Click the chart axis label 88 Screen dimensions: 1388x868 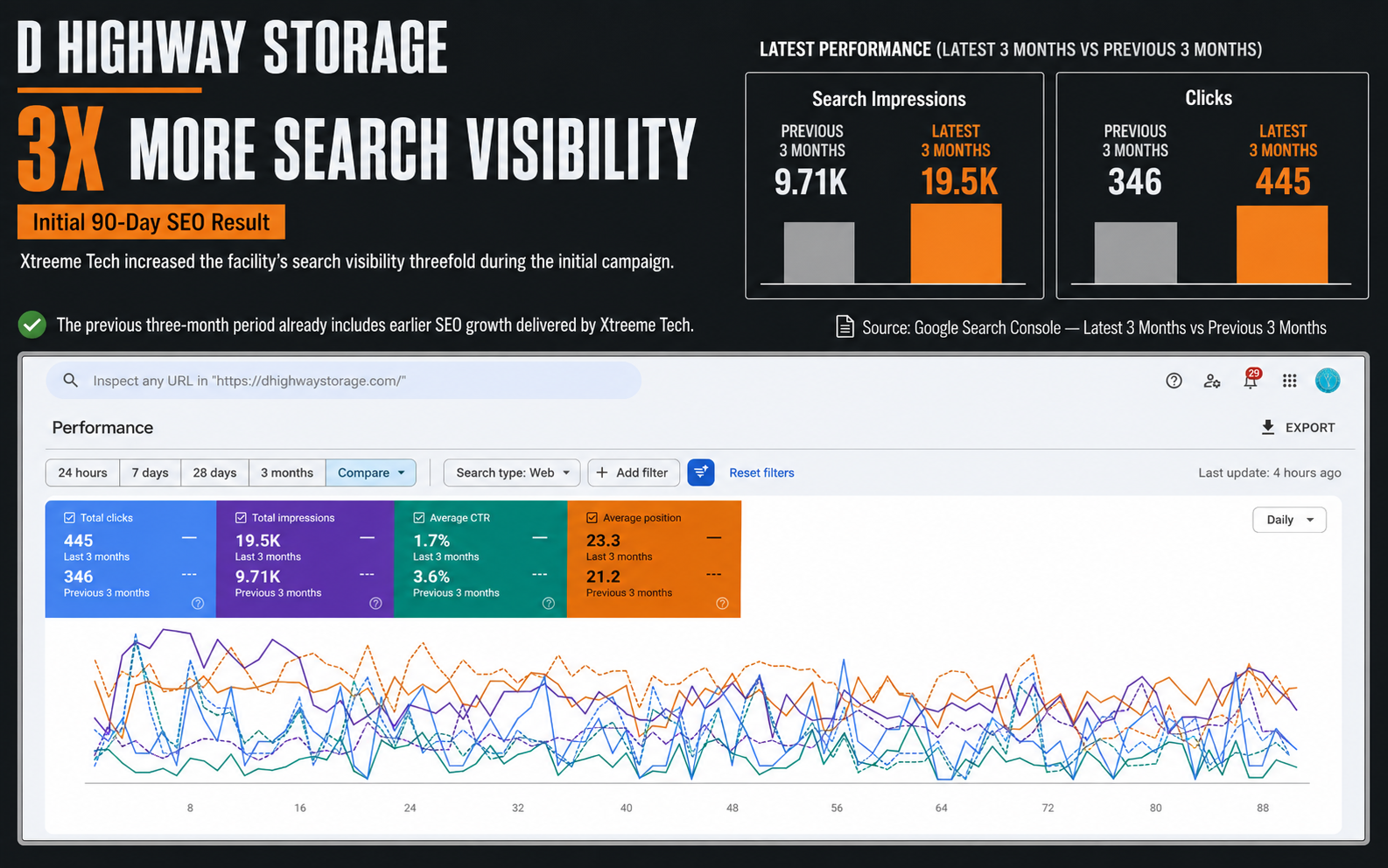click(1263, 808)
